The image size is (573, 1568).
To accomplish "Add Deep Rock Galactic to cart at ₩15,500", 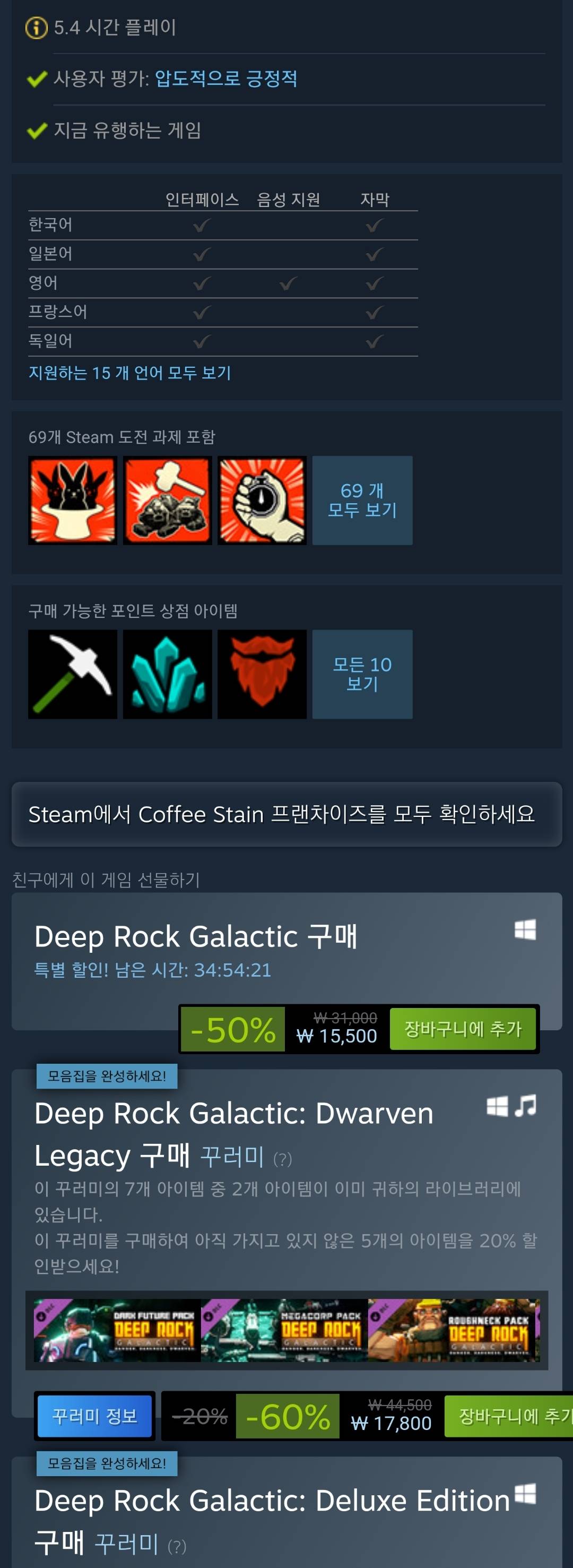I will [462, 1029].
